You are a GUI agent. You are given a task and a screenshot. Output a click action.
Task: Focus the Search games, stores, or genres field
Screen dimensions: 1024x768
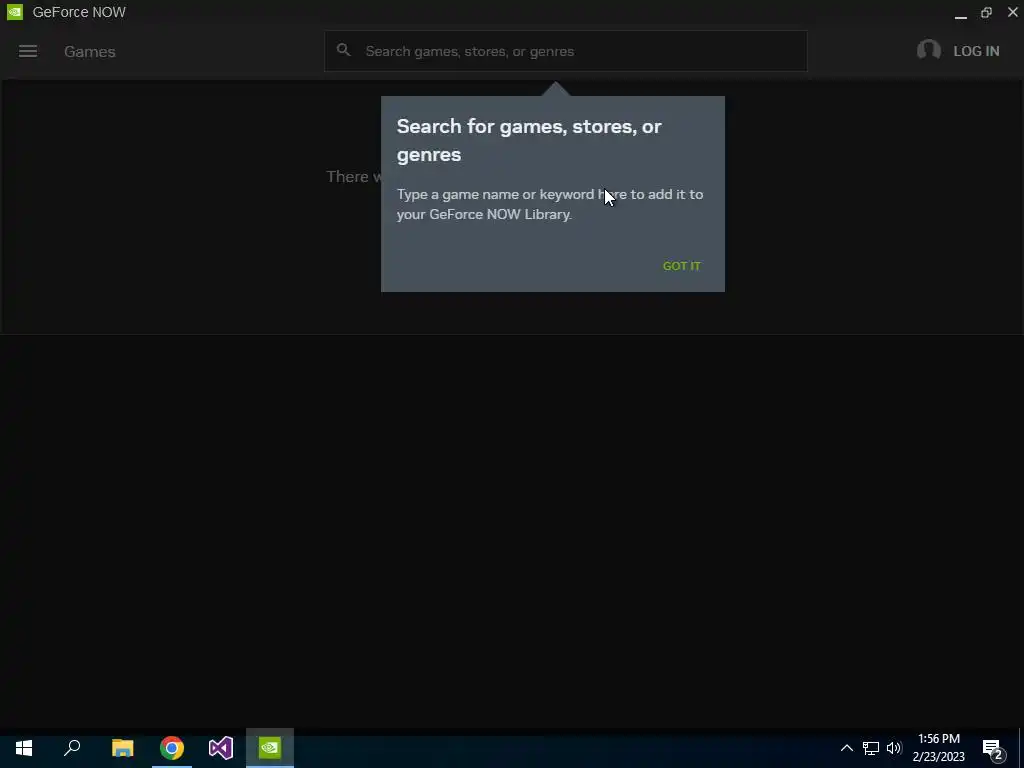566,51
